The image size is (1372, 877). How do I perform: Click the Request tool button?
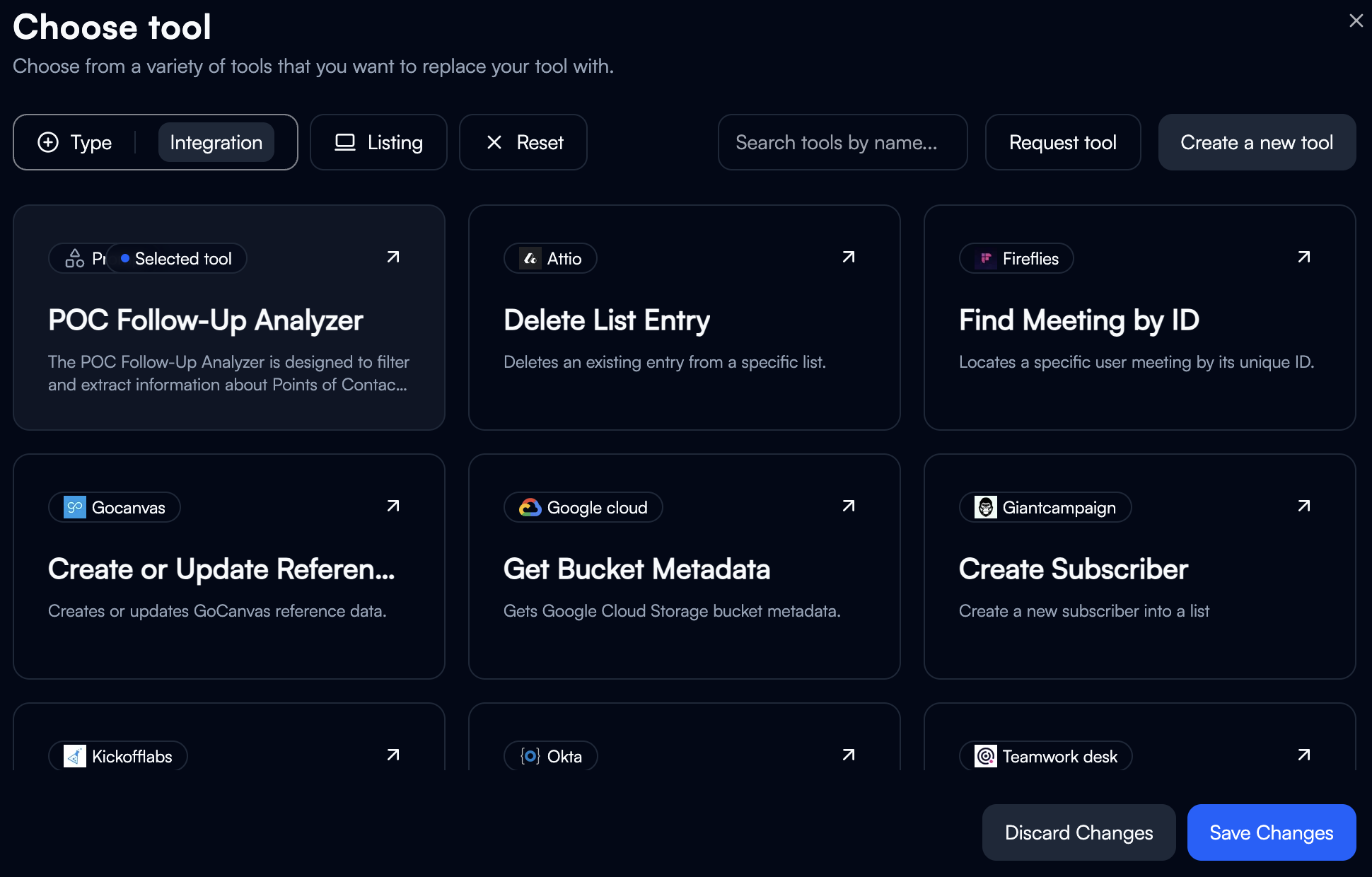1062,142
